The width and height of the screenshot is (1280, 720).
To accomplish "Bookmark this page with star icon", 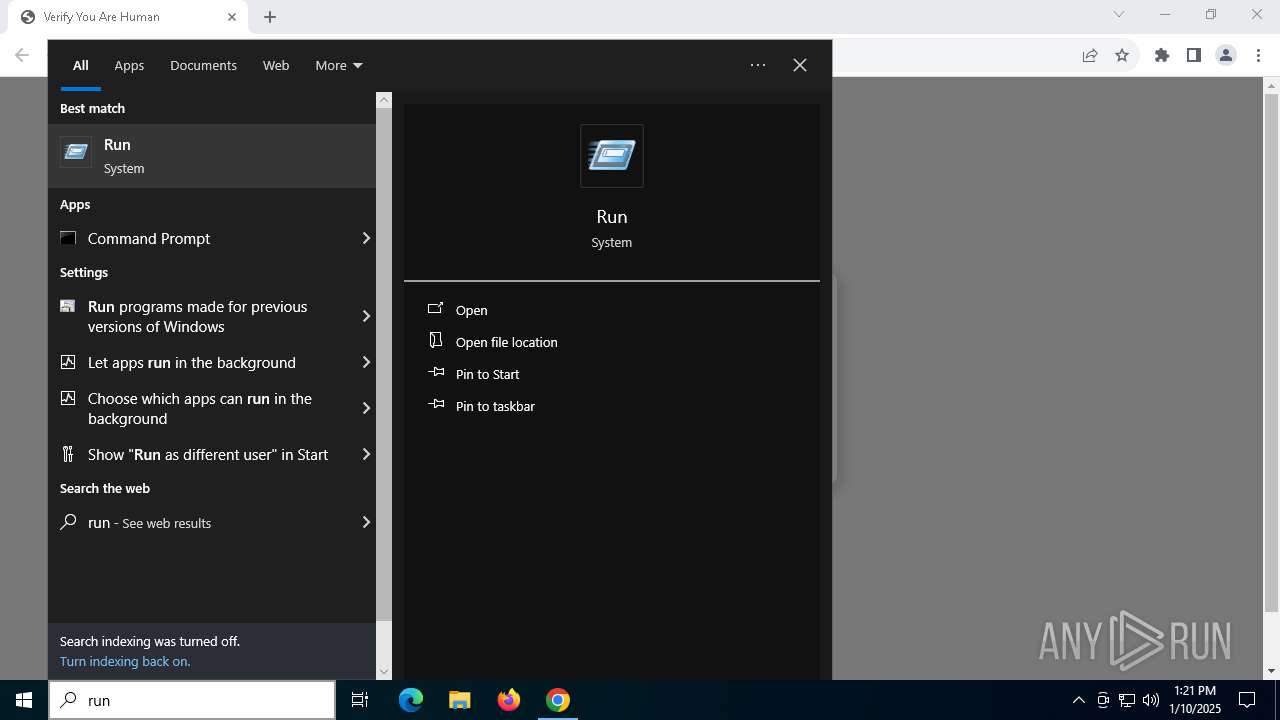I will (x=1122, y=56).
